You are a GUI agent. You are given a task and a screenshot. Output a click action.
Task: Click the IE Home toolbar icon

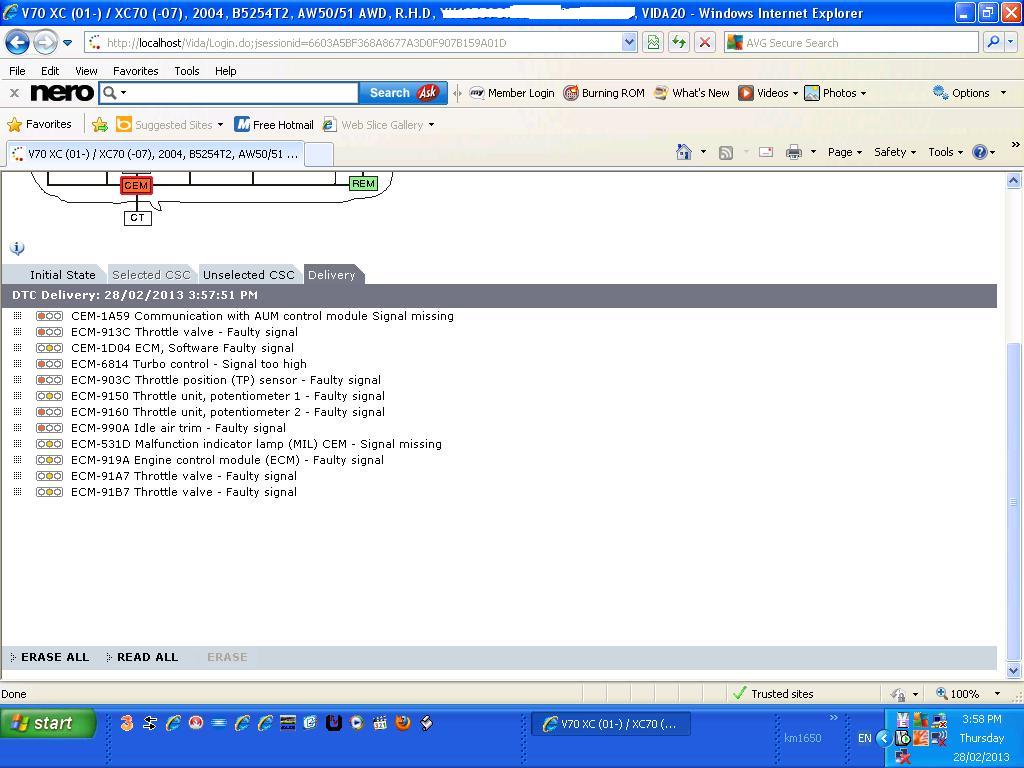[684, 152]
